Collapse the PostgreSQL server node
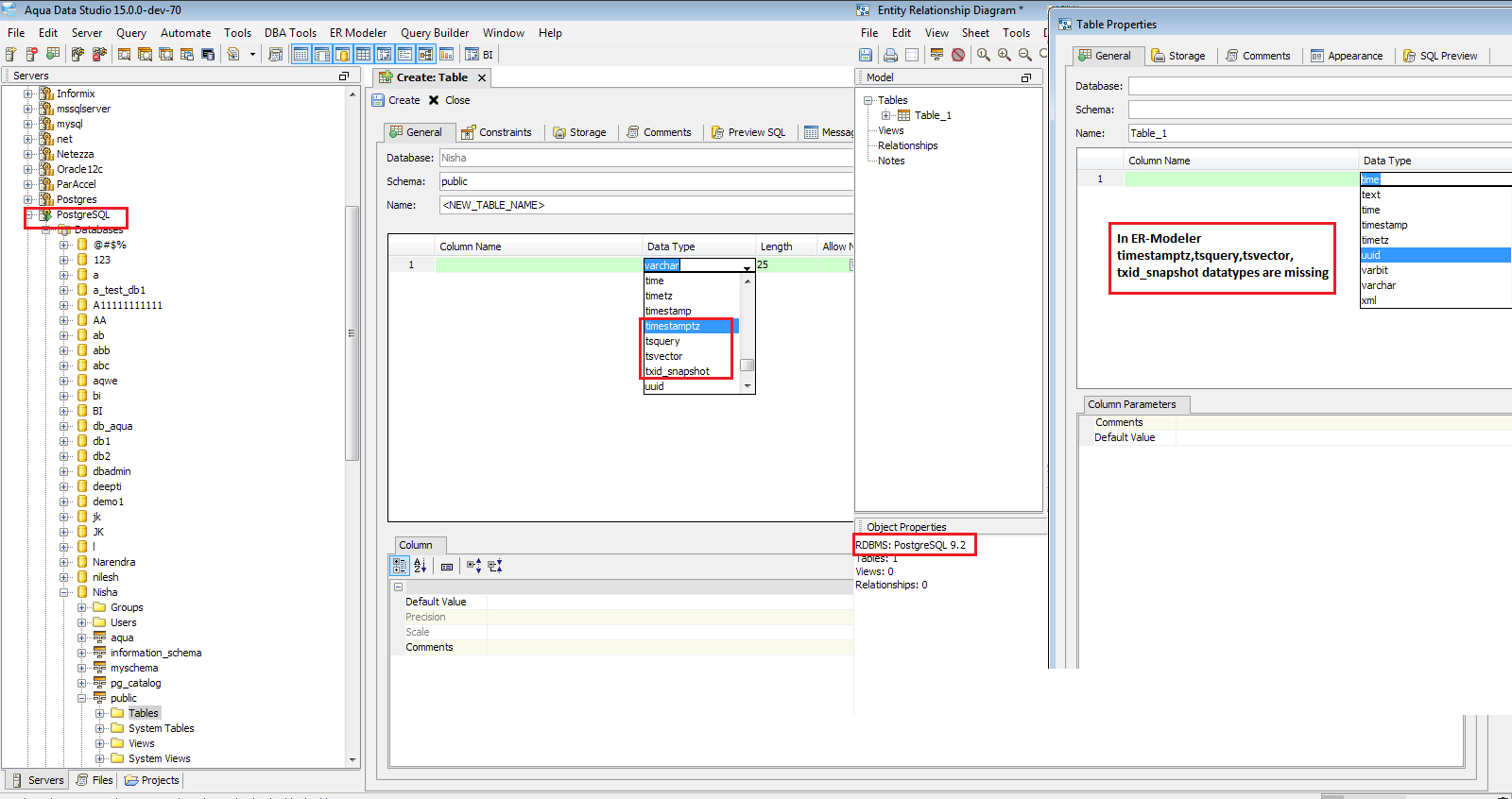 pyautogui.click(x=28, y=214)
